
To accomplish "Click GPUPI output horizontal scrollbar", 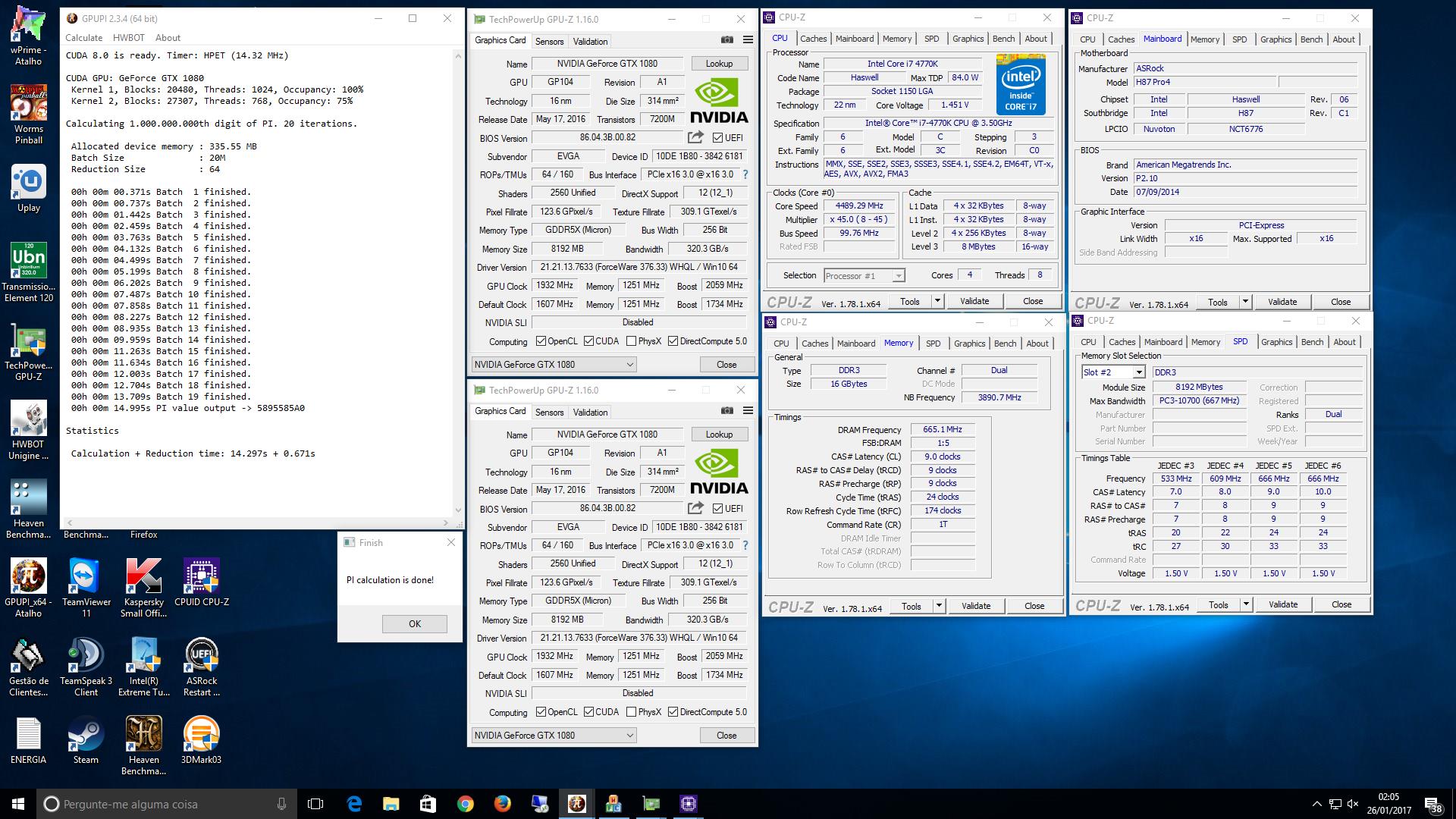I will pos(257,522).
